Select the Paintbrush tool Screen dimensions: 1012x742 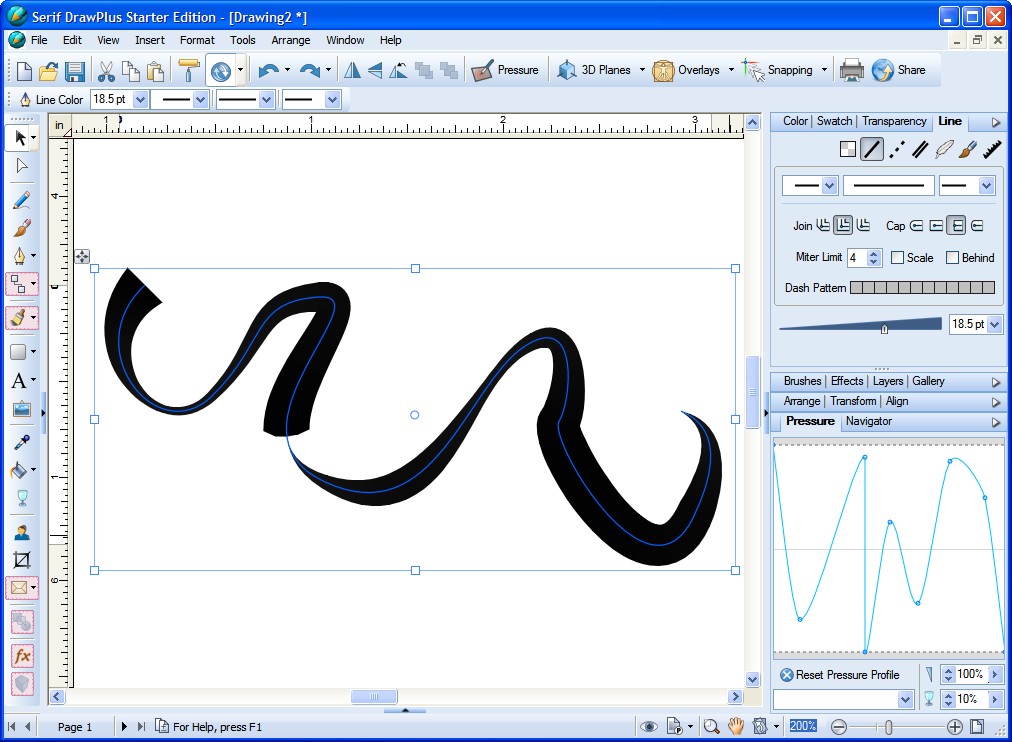click(21, 228)
